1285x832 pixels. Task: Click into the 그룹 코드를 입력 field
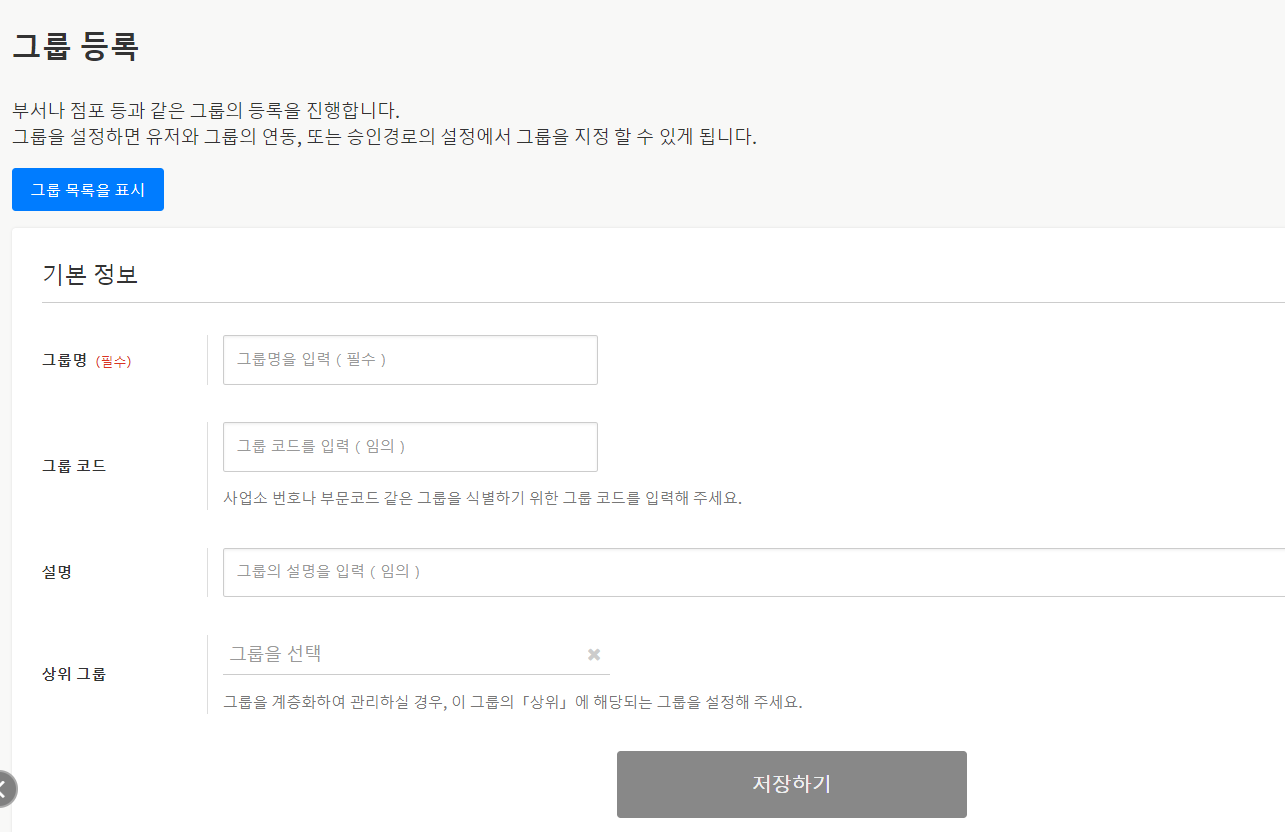(x=410, y=447)
